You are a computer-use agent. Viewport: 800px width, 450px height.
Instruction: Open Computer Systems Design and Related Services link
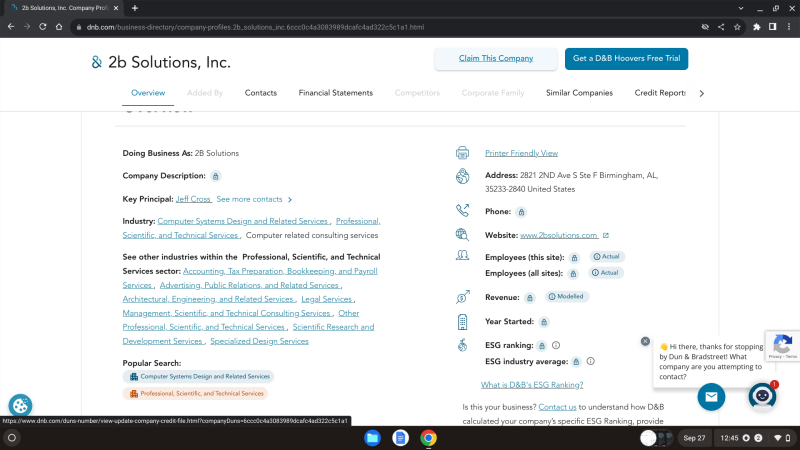[243, 221]
